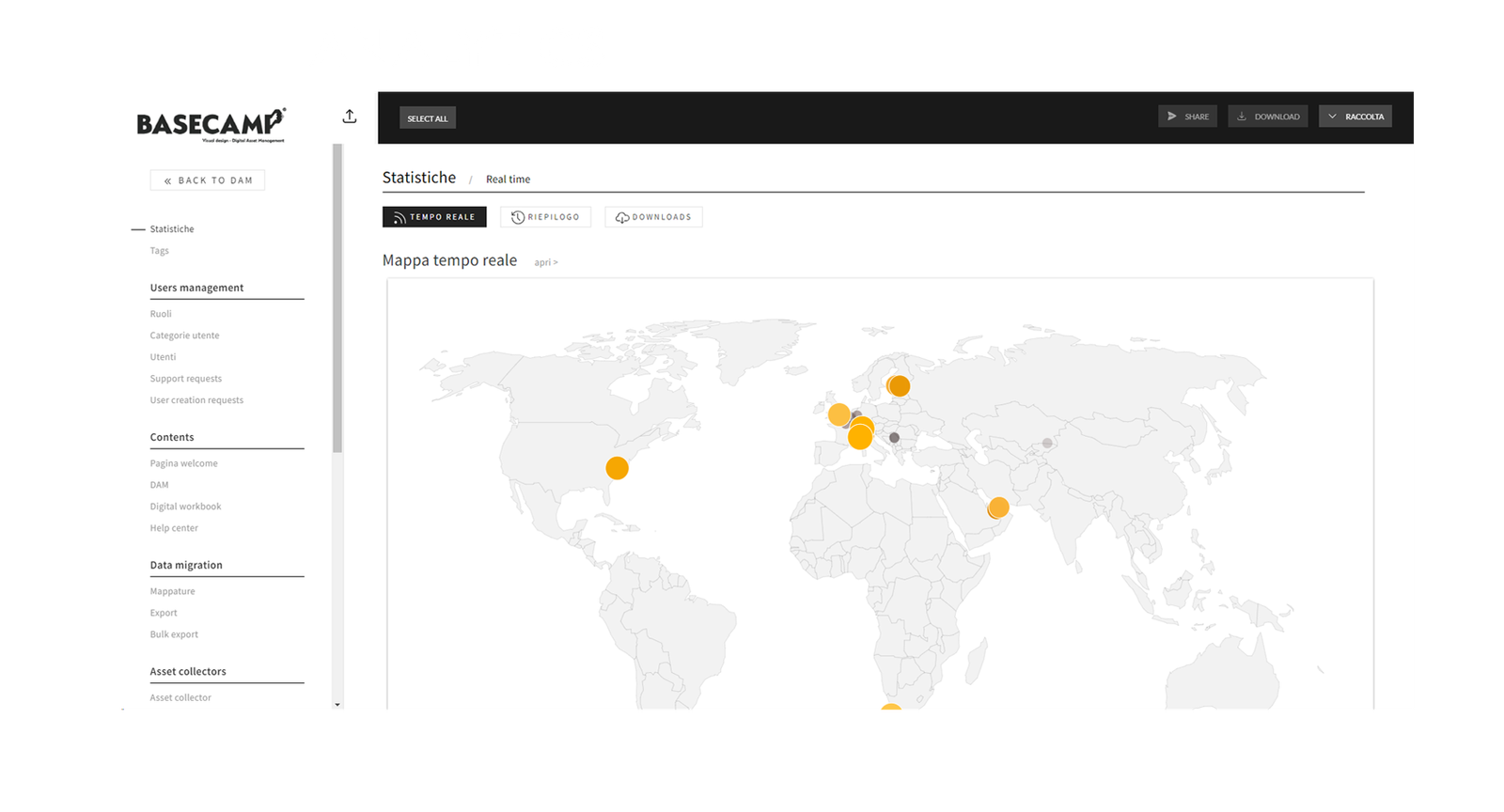This screenshot has width=1504, height=812.
Task: Open Bulk export under Data migration
Action: point(174,634)
